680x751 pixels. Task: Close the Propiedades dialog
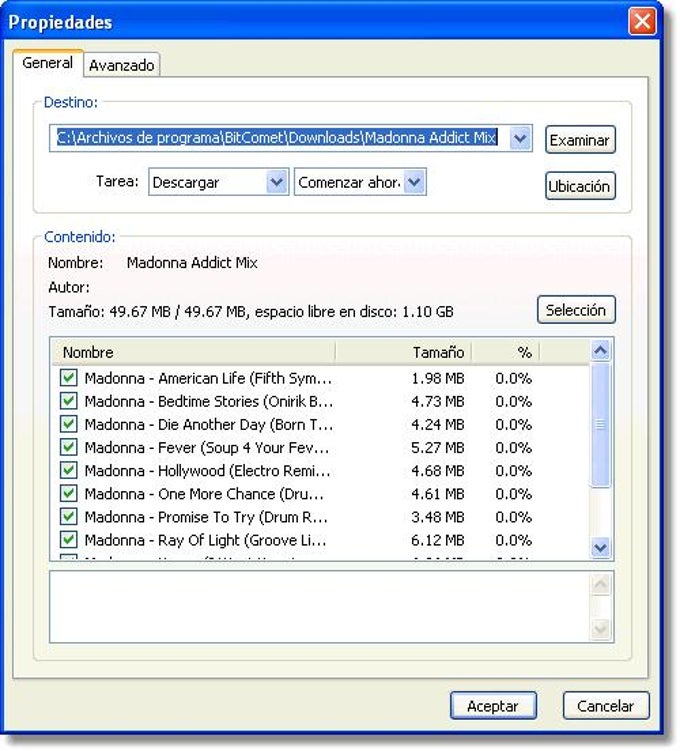[x=642, y=22]
